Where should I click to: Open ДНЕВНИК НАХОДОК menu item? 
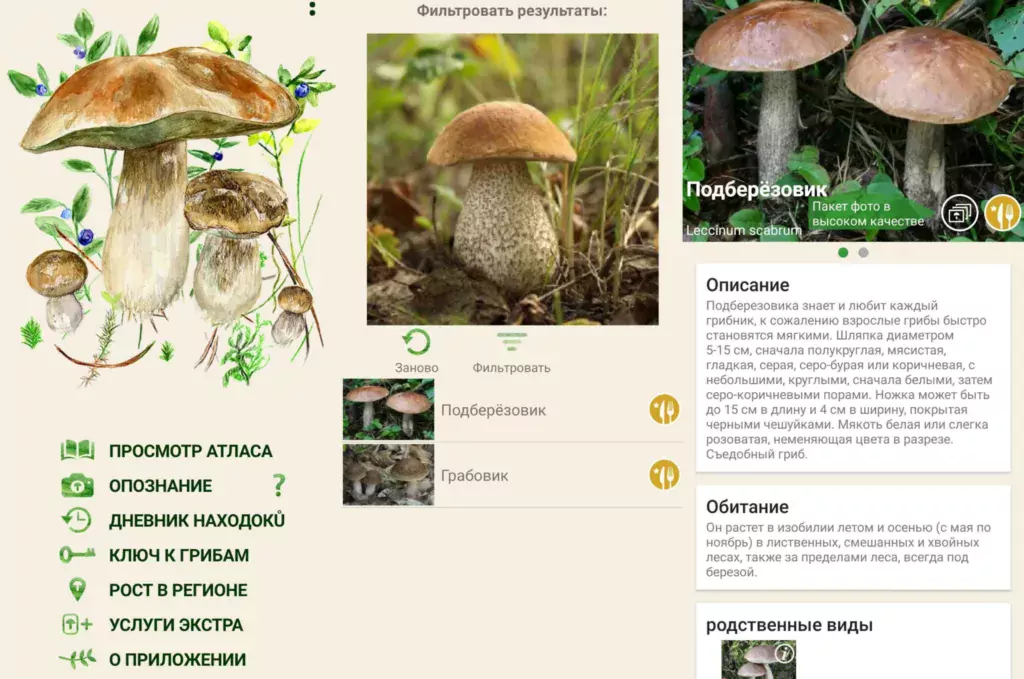(x=197, y=520)
